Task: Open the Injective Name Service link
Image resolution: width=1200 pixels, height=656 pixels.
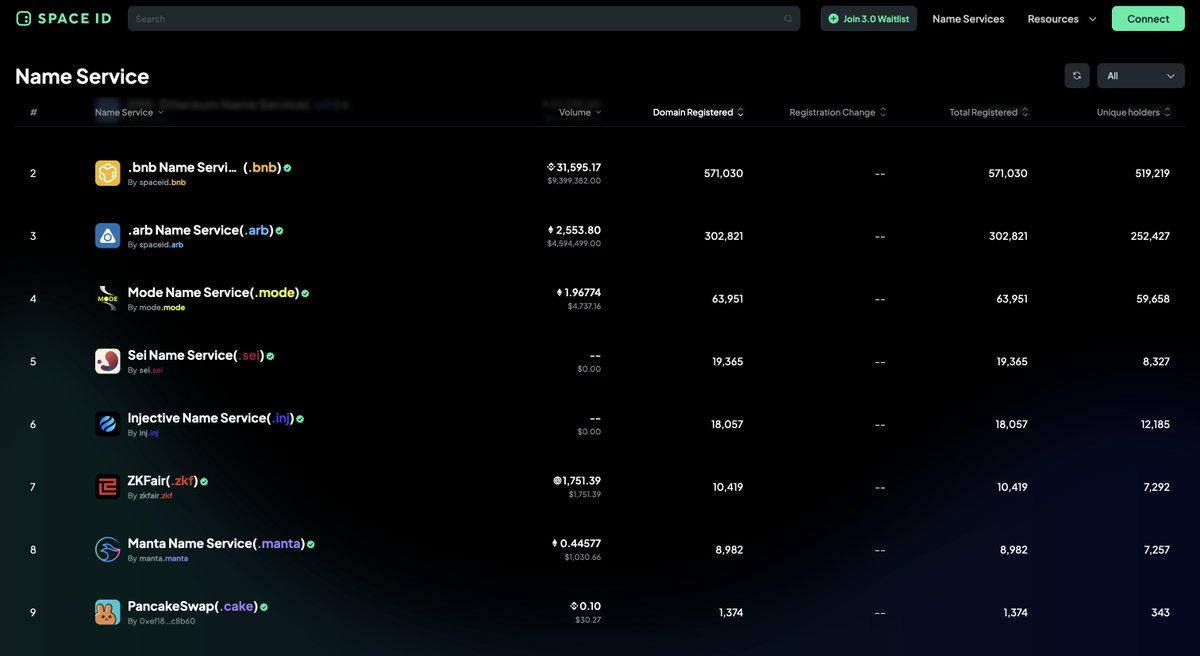Action: pyautogui.click(x=210, y=418)
